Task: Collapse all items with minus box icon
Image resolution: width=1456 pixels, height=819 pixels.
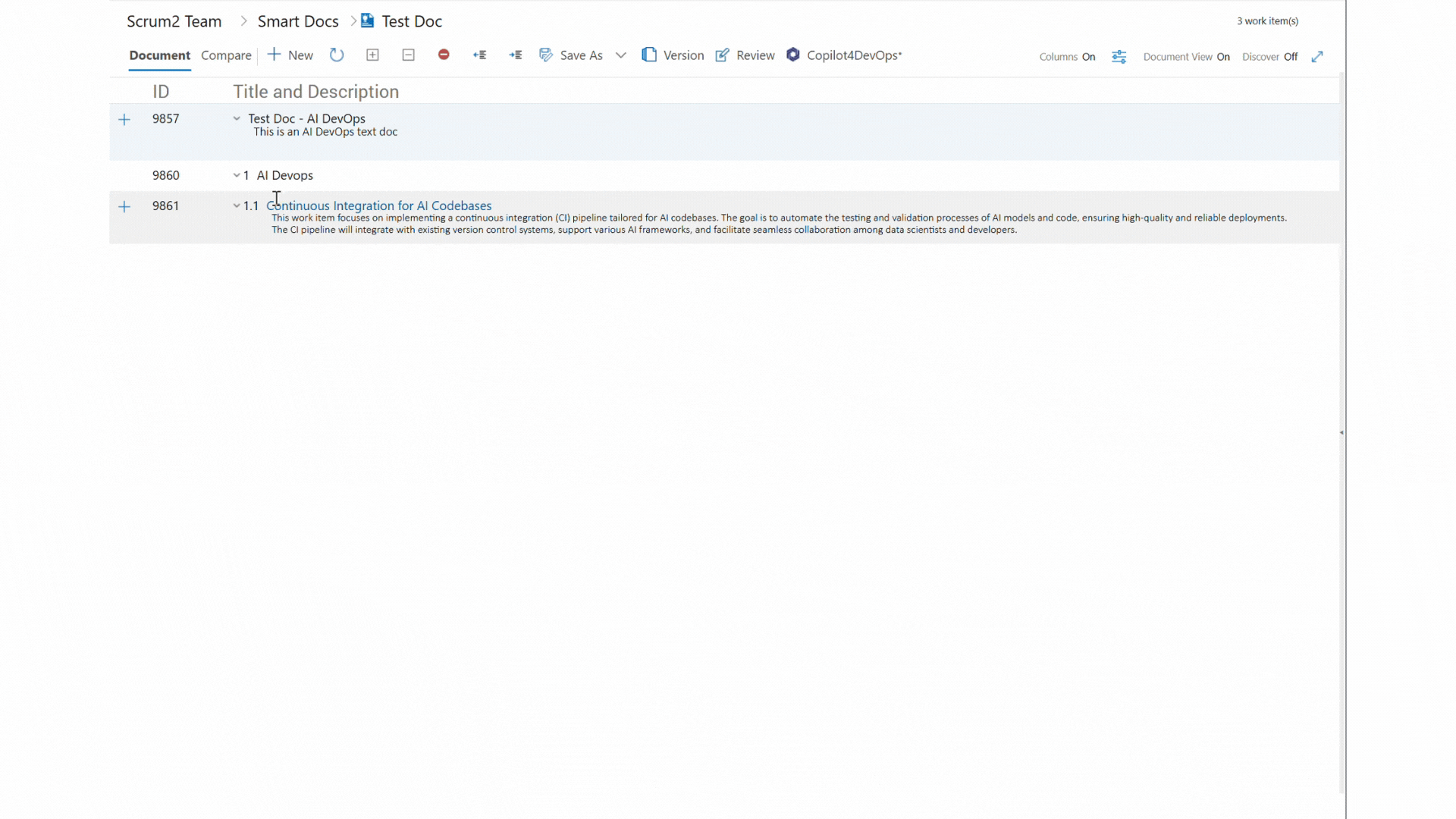Action: pyautogui.click(x=408, y=55)
